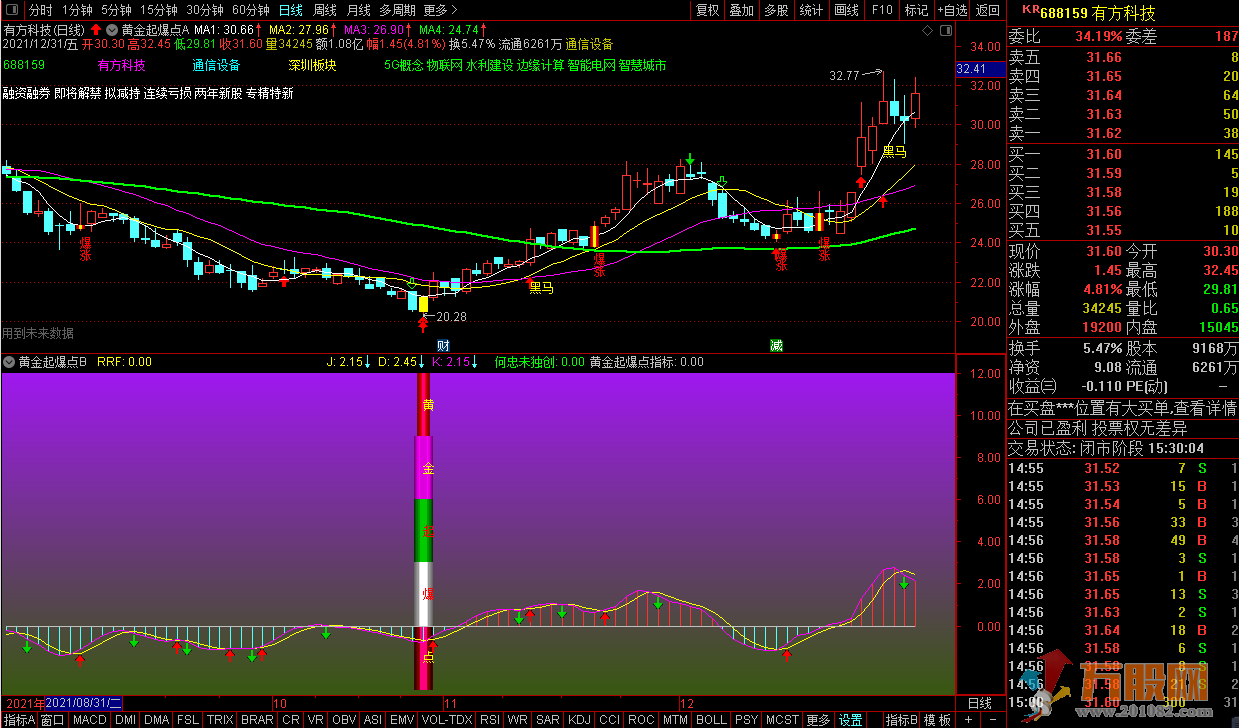Switch to 5分钟 period
Screen dimensions: 1239x728
116,10
